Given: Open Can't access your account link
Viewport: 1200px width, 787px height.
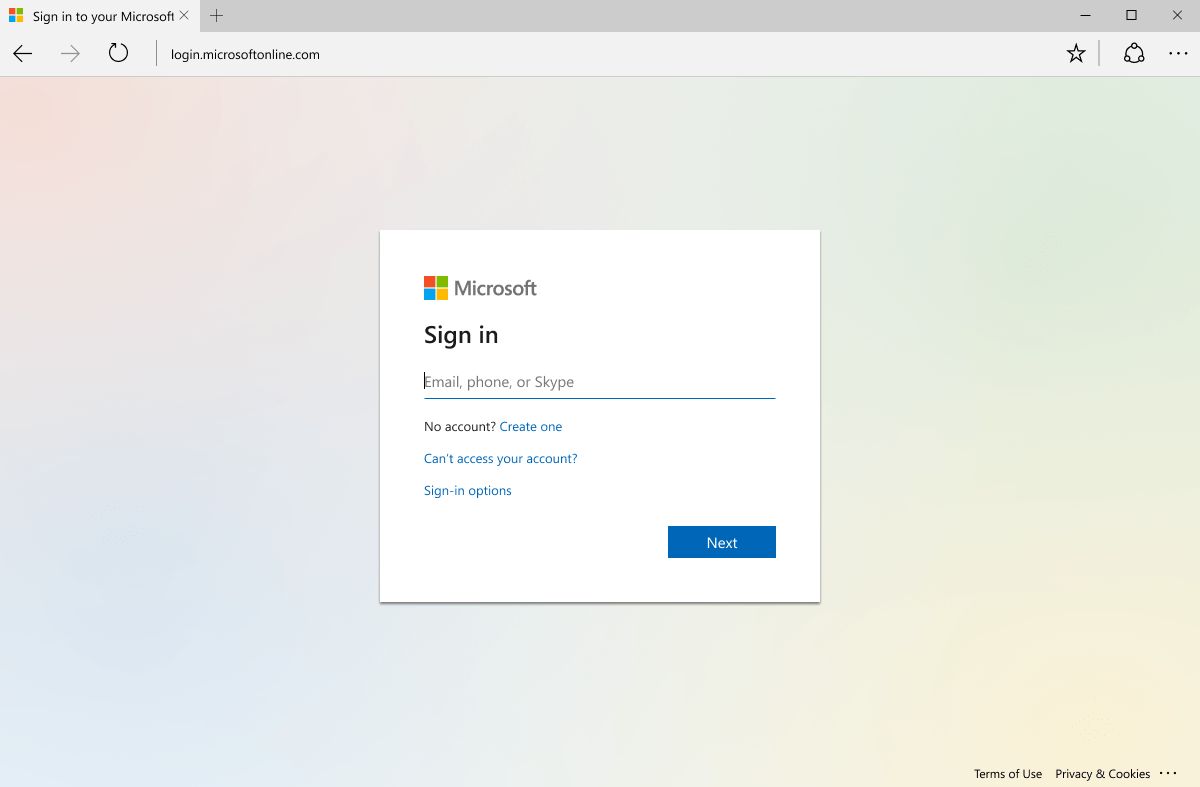Looking at the screenshot, I should tap(500, 459).
